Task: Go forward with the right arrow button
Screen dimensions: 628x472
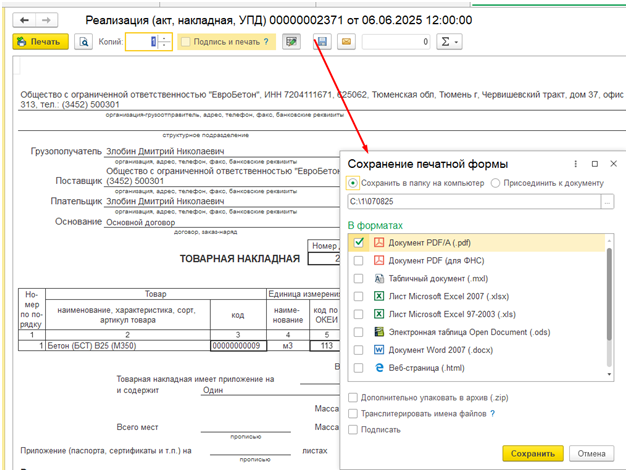Action: coord(46,20)
